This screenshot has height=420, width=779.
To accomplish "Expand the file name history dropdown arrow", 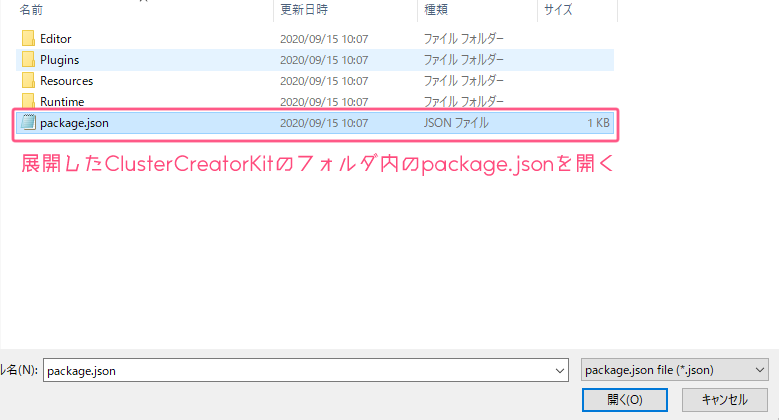I will coord(560,370).
